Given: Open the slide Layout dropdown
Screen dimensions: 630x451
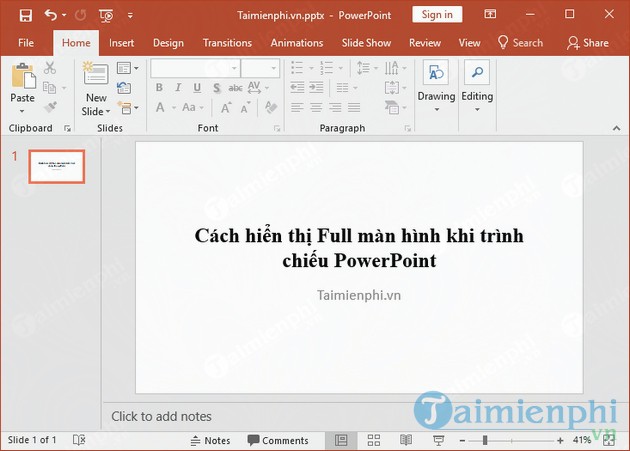Looking at the screenshot, I should tap(127, 68).
